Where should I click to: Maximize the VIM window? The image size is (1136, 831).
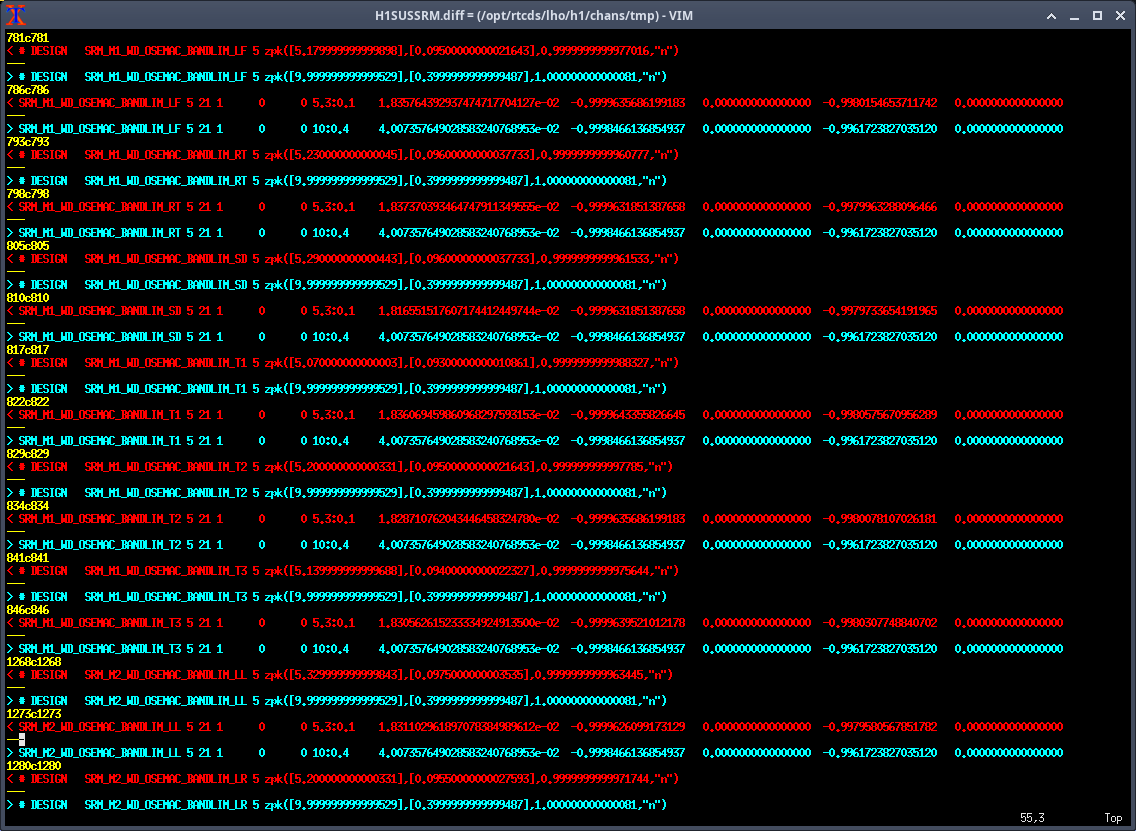click(x=1097, y=16)
